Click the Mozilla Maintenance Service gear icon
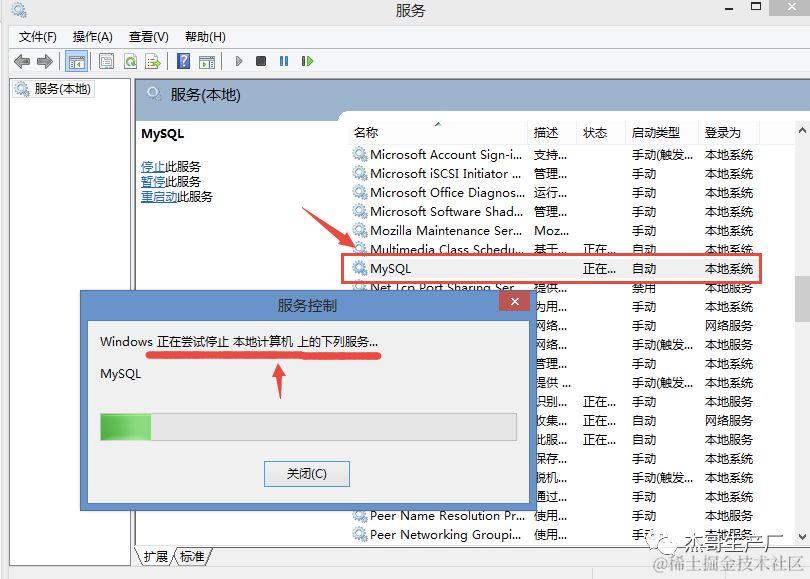Screen dimensions: 810x579 click(360, 230)
